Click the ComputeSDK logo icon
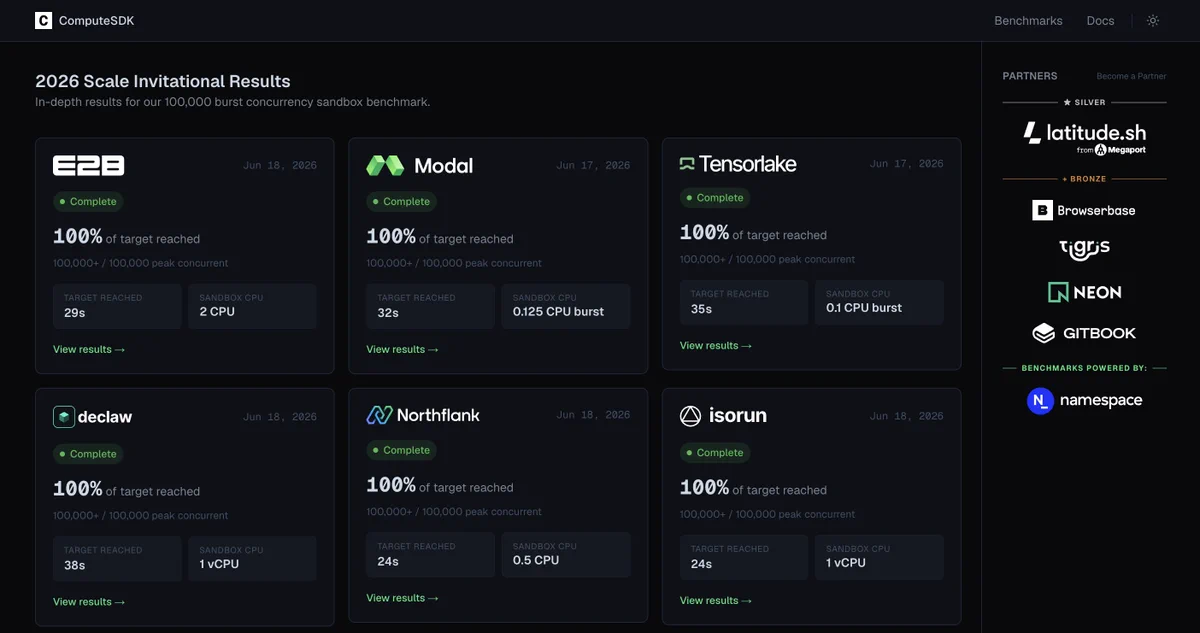Viewport: 1200px width, 633px height. coord(43,20)
